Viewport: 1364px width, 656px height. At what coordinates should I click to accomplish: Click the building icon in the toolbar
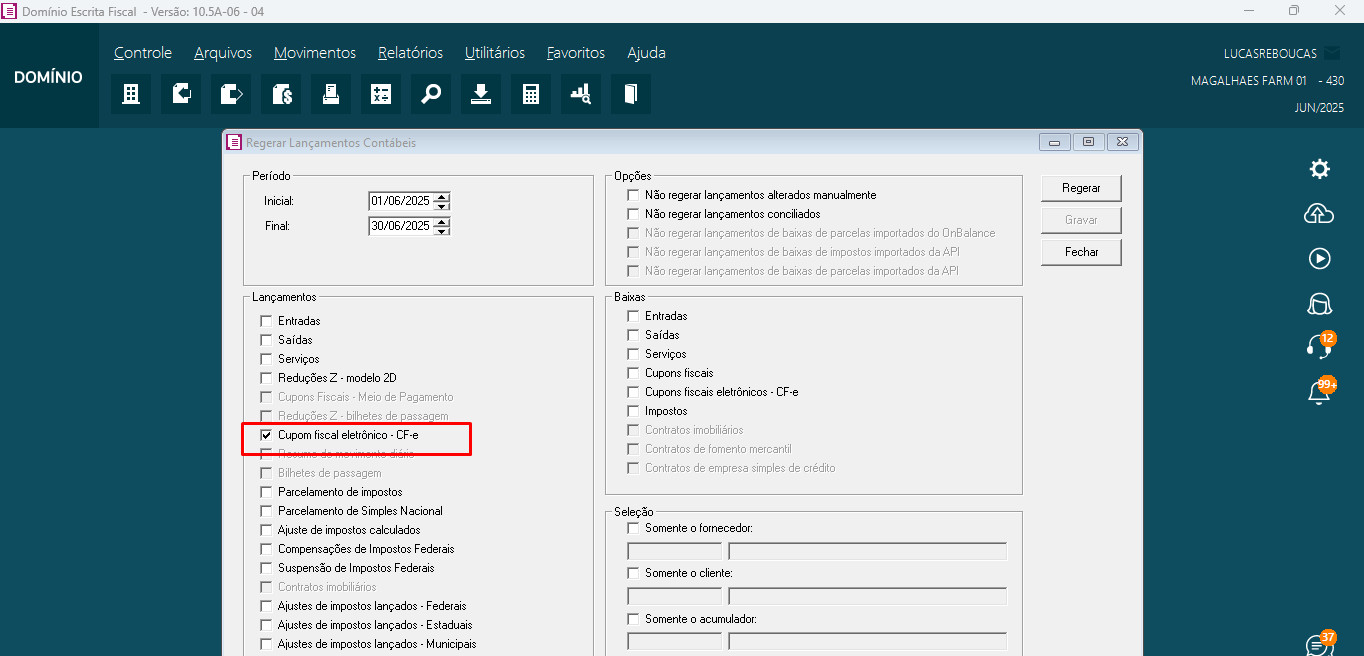tap(131, 94)
